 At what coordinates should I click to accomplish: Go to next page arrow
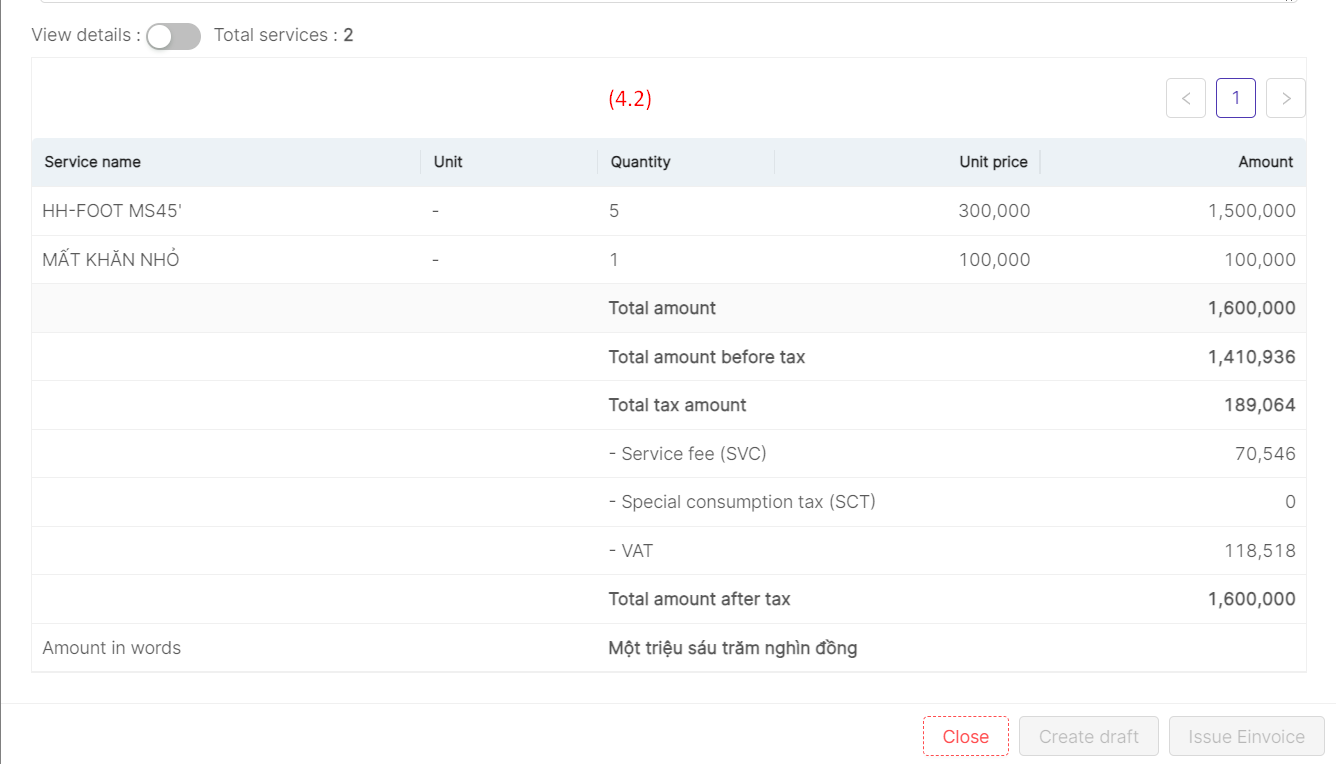click(1286, 98)
